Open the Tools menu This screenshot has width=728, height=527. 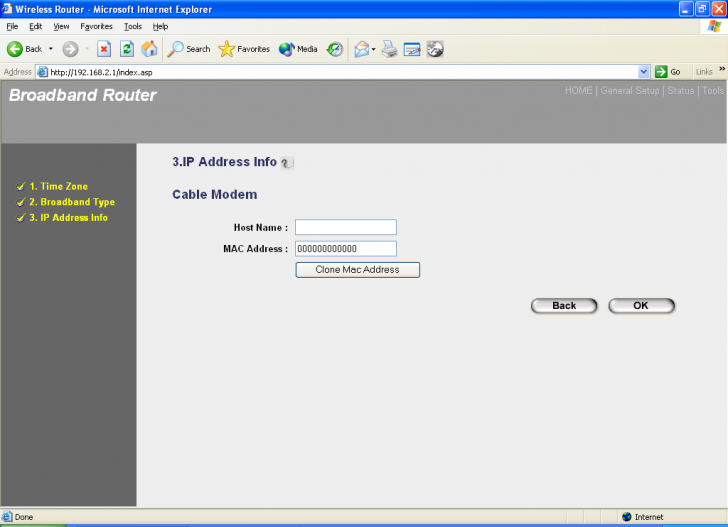point(132,26)
